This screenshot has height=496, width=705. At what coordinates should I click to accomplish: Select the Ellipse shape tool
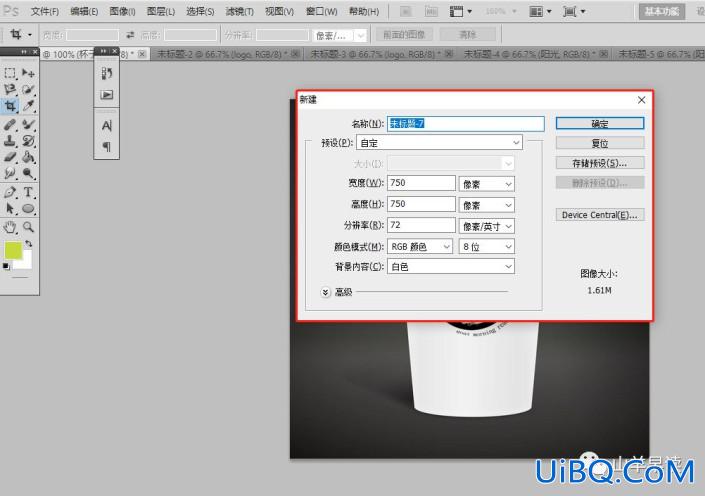[28, 209]
